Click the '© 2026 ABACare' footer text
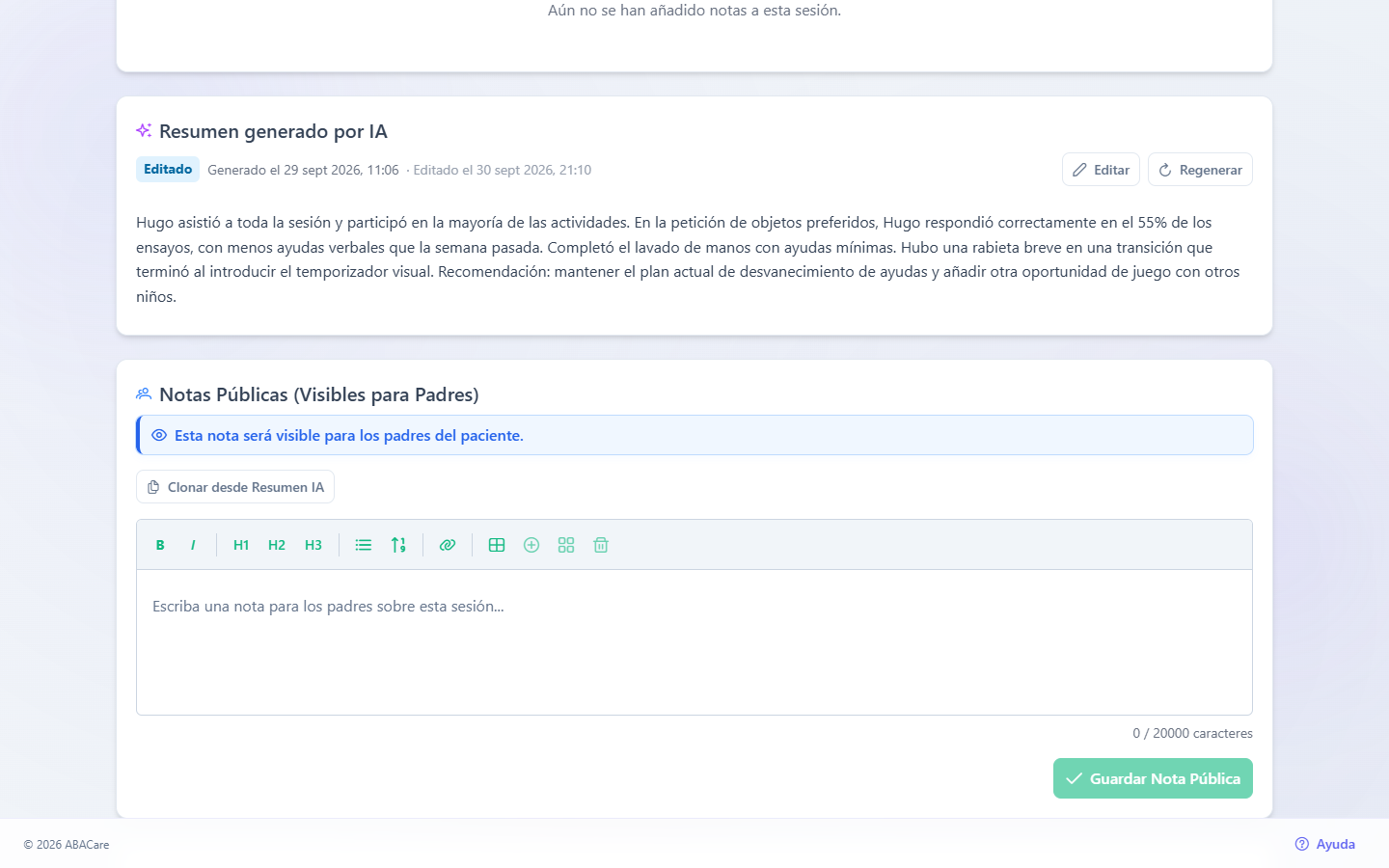The image size is (1389, 868). pos(67,845)
